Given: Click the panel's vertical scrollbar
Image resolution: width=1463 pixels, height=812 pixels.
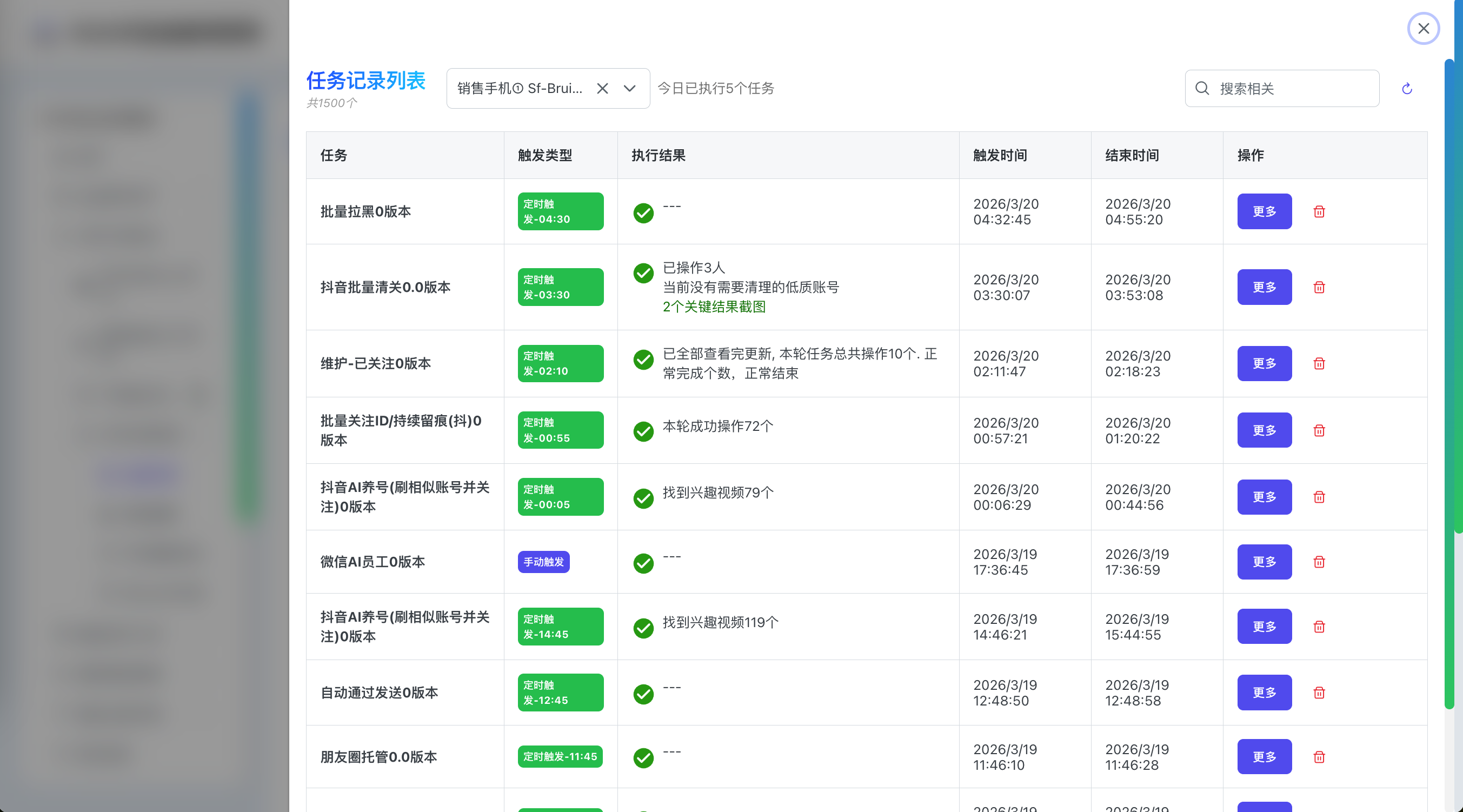Looking at the screenshot, I should click(1449, 386).
